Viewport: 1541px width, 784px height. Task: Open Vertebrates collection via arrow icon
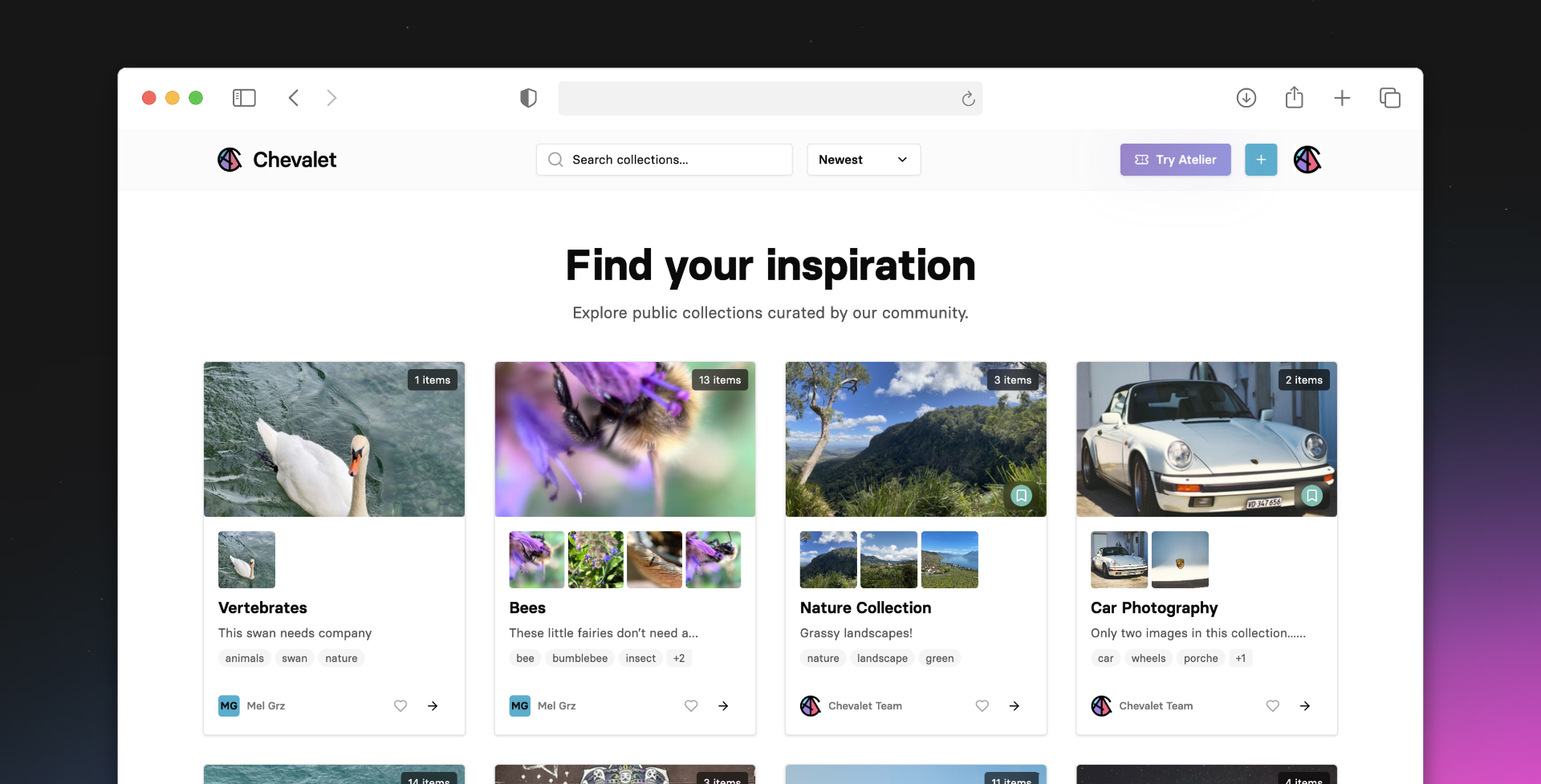coord(433,706)
